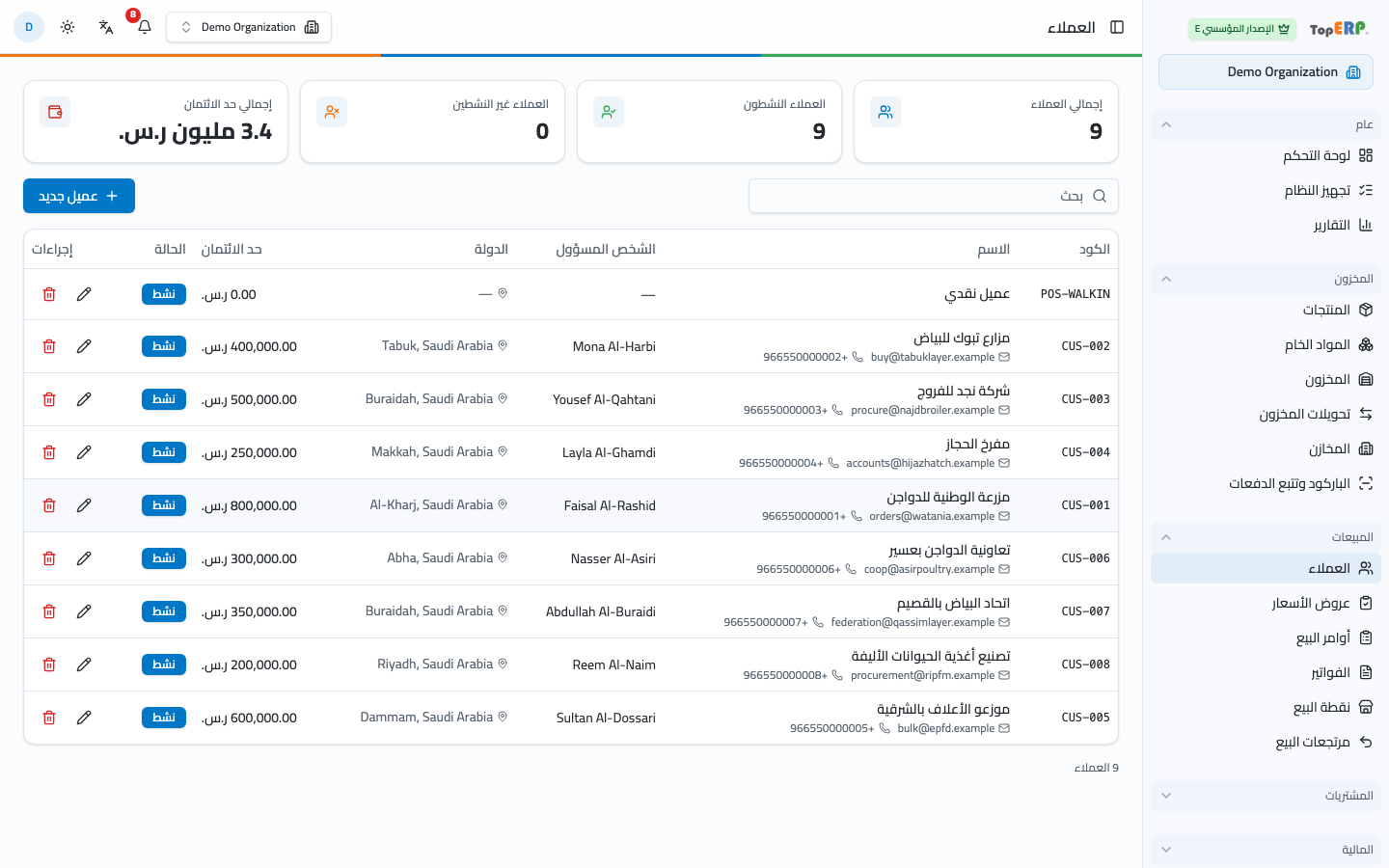The image size is (1389, 868).
Task: Collapse the عام sidebar section
Action: click(x=1266, y=124)
